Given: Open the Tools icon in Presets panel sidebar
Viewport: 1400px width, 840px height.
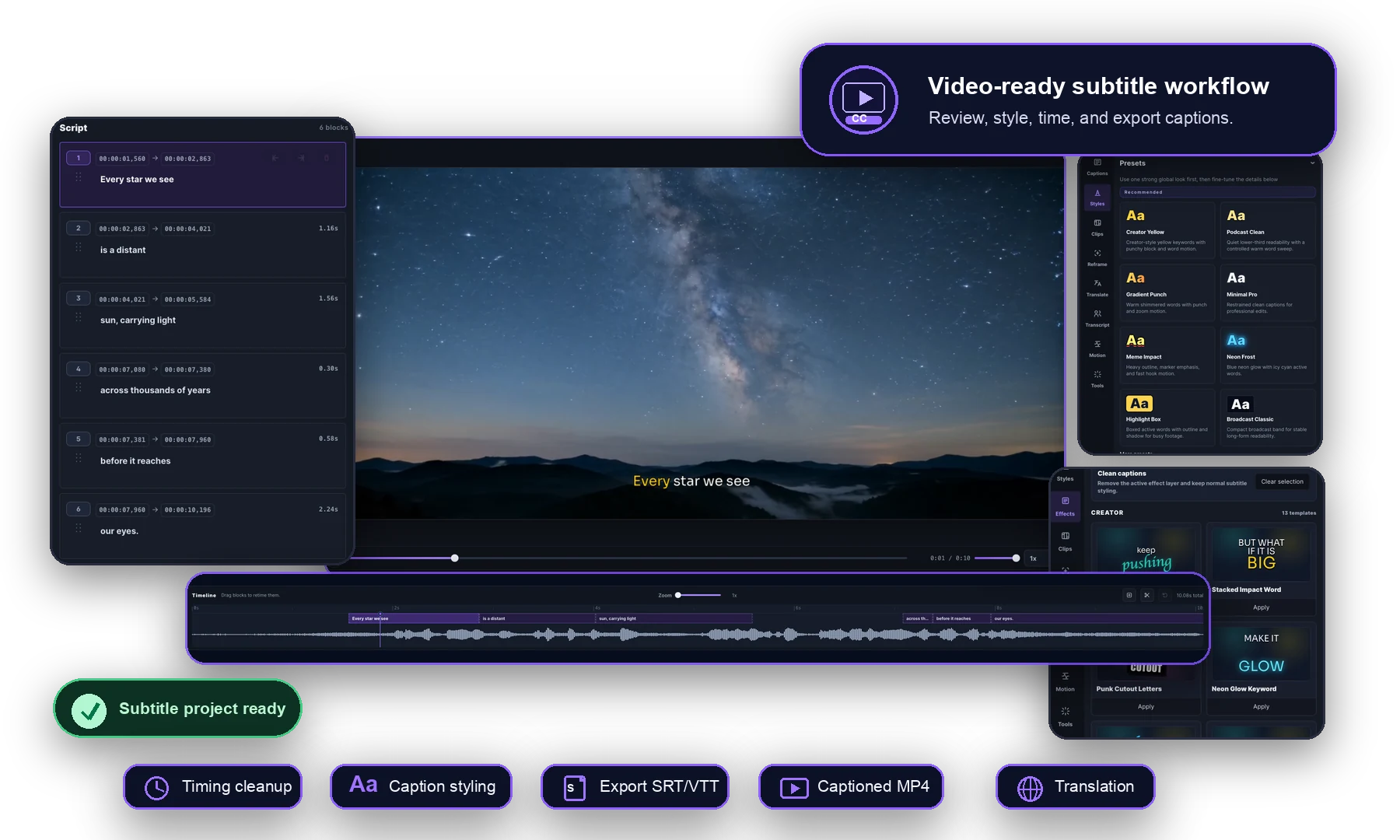Looking at the screenshot, I should pos(1097,379).
